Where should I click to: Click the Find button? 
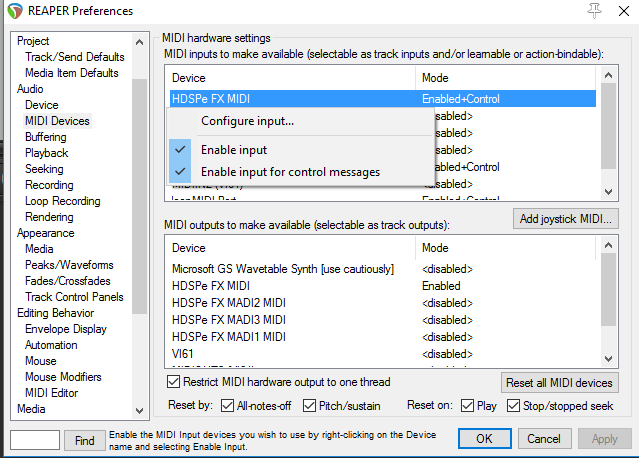tap(85, 440)
